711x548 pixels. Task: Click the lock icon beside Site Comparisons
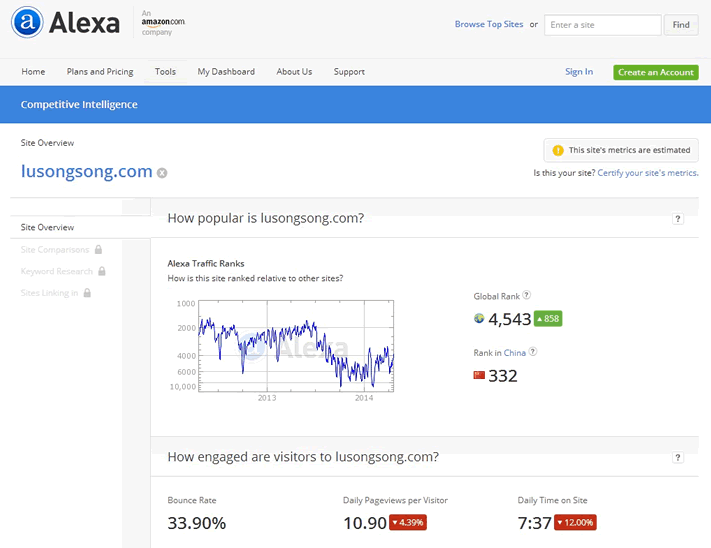point(98,249)
